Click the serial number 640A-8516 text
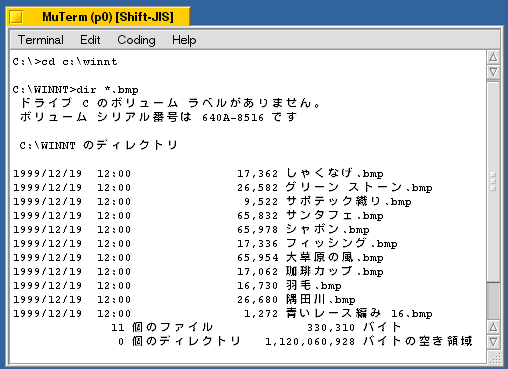The image size is (508, 369). pos(233,117)
